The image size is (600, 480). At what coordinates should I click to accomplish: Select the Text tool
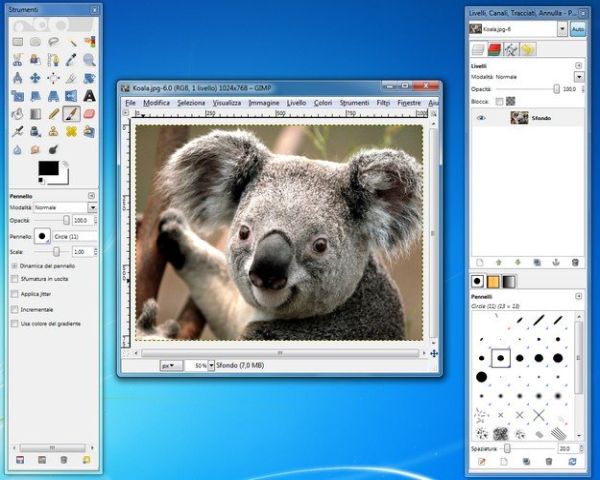click(x=89, y=95)
